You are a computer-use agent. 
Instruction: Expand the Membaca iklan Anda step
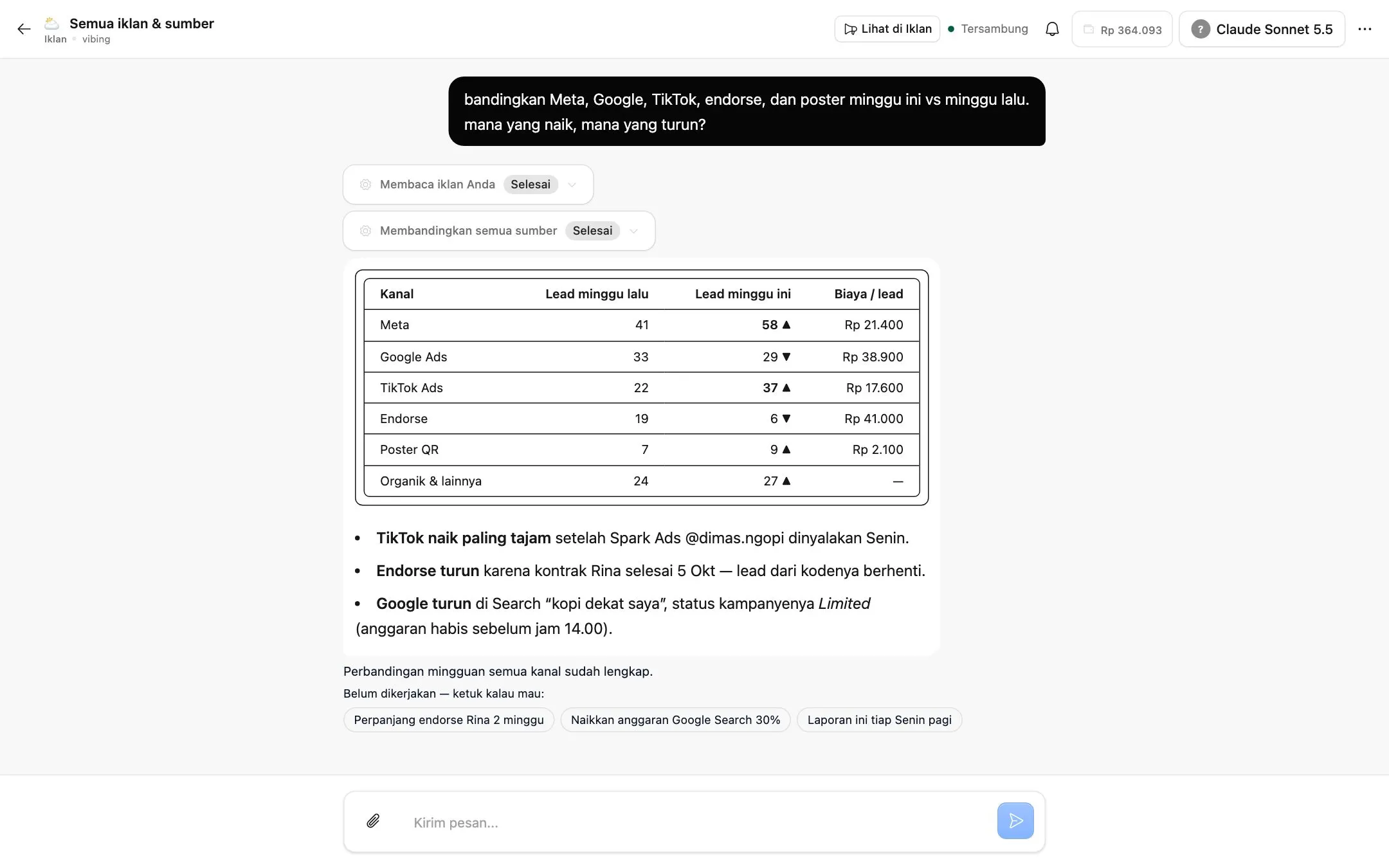tap(468, 185)
